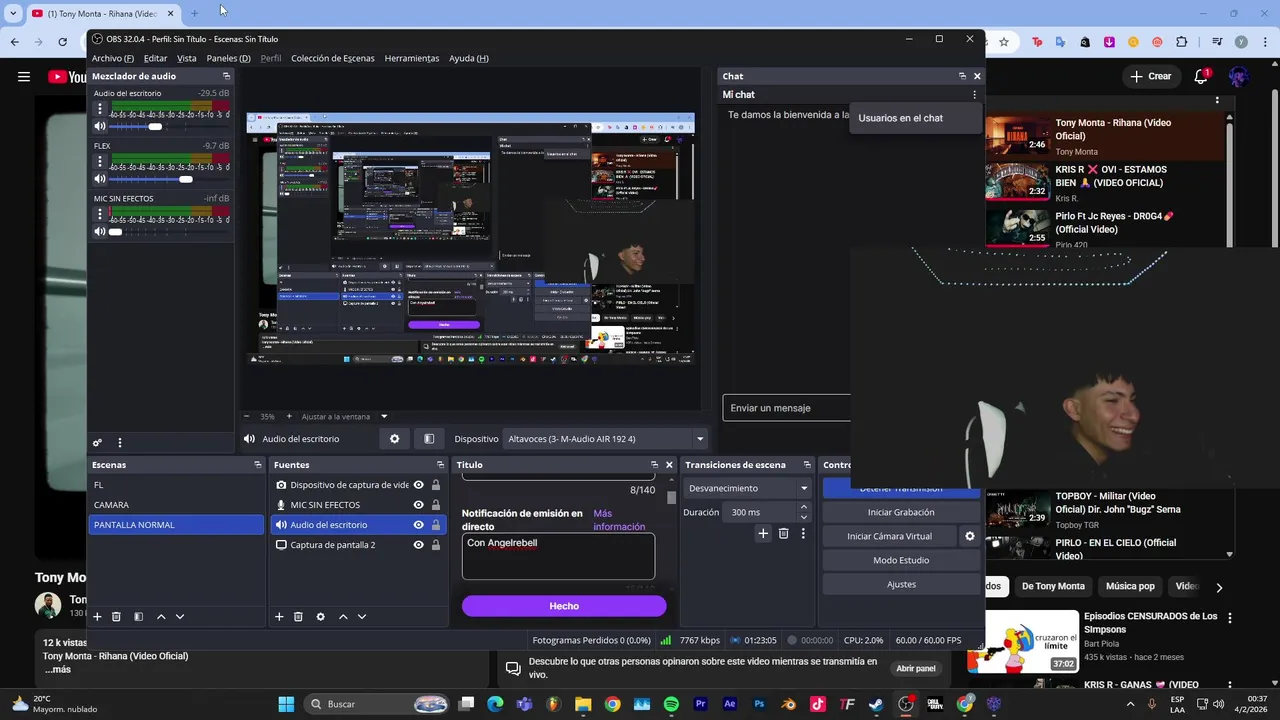This screenshot has height=720, width=1280.
Task: Select the CAMARA scene
Action: (x=176, y=505)
